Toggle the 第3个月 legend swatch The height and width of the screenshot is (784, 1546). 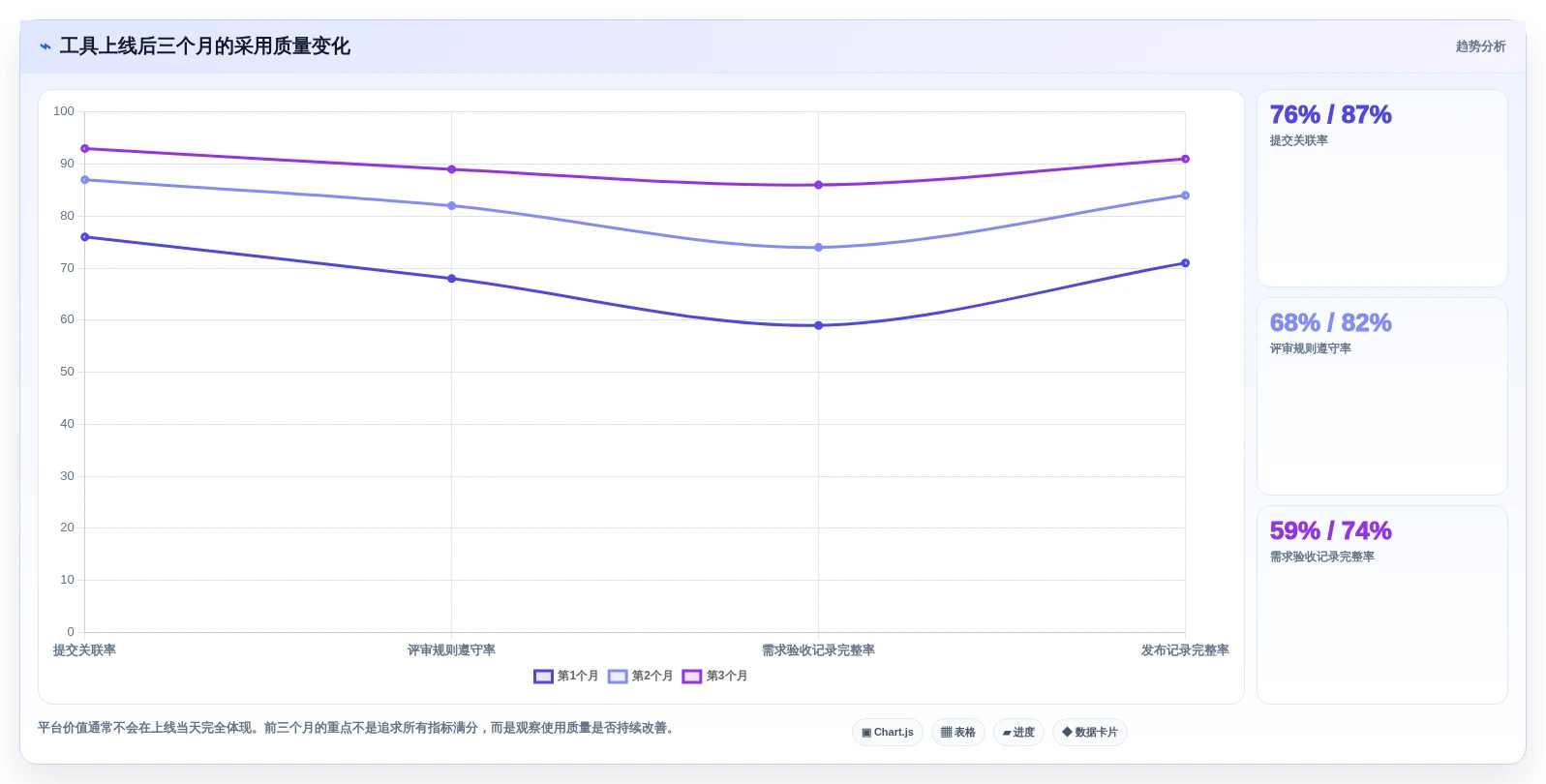(x=692, y=677)
